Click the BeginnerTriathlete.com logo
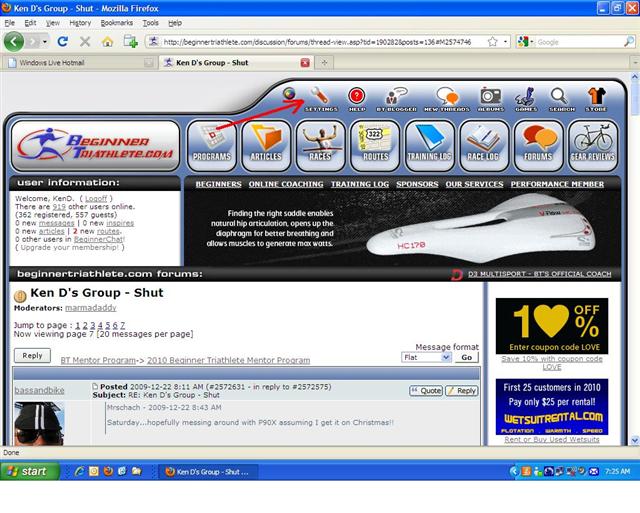The height and width of the screenshot is (513, 640). point(96,146)
